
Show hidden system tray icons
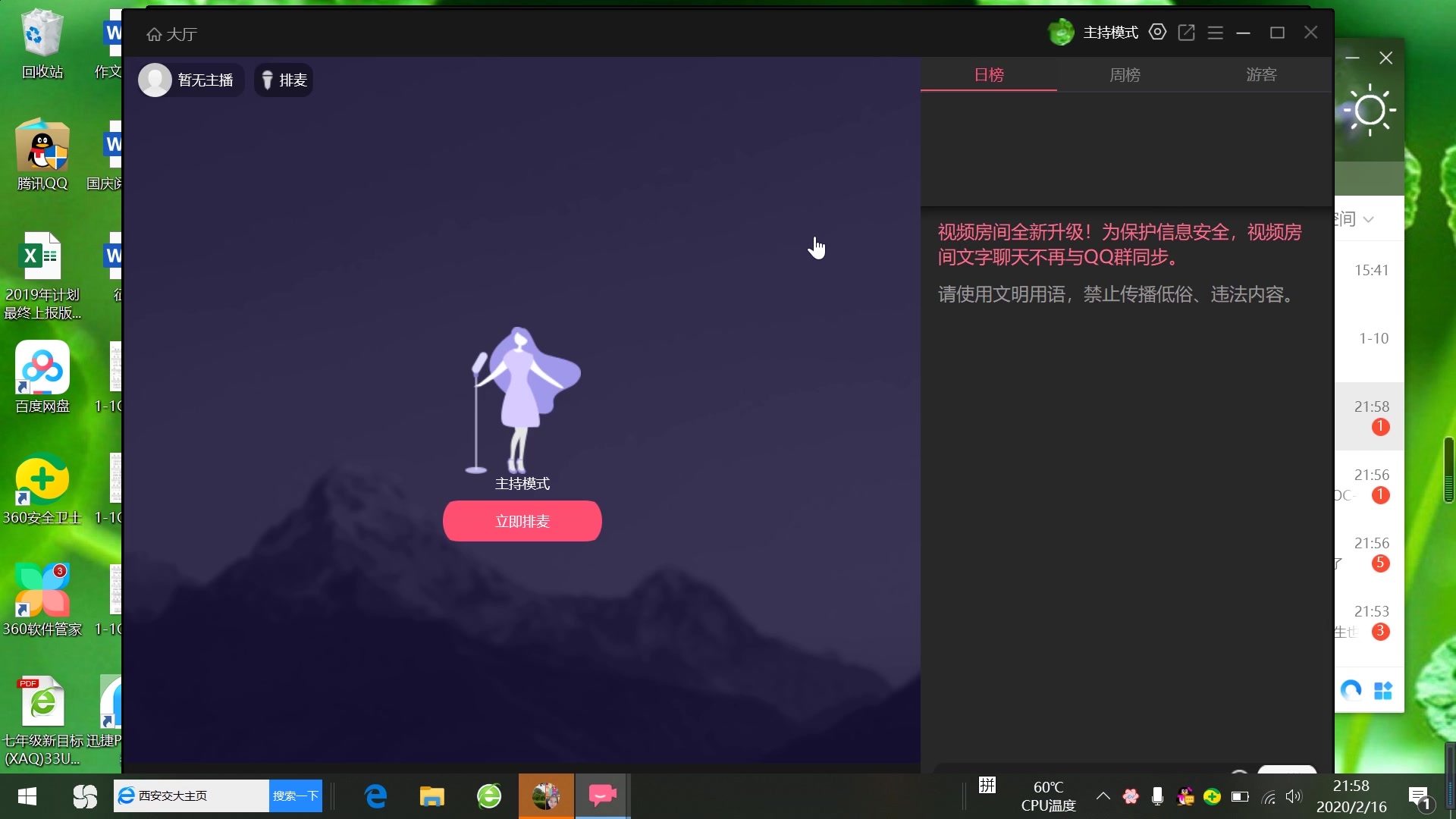(x=1103, y=795)
